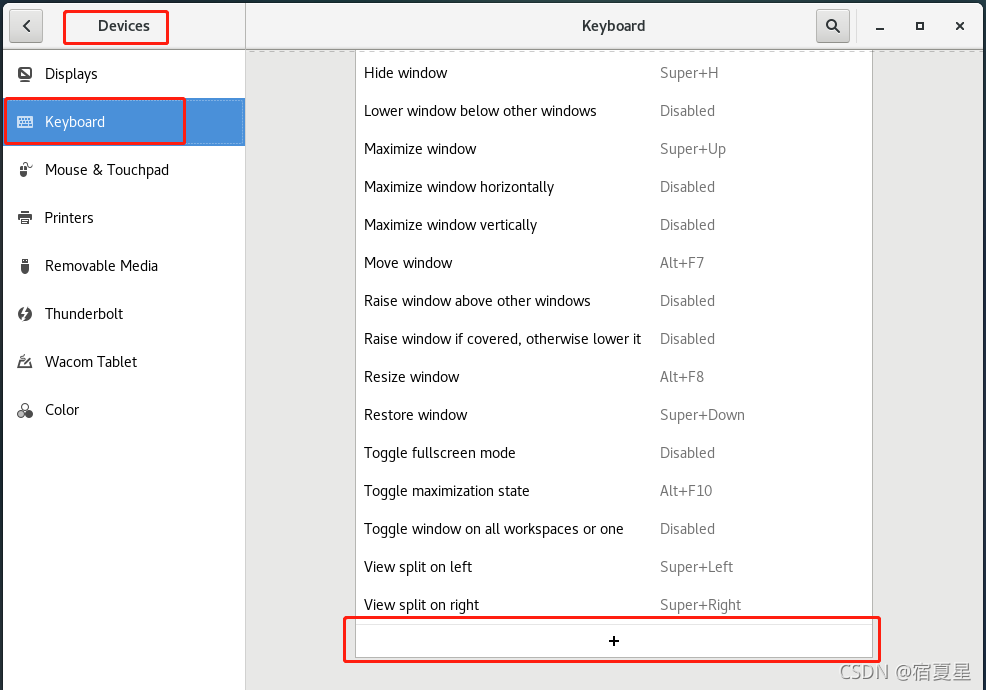Click the Super+Right shortcut value
The image size is (986, 690).
pyautogui.click(x=700, y=605)
